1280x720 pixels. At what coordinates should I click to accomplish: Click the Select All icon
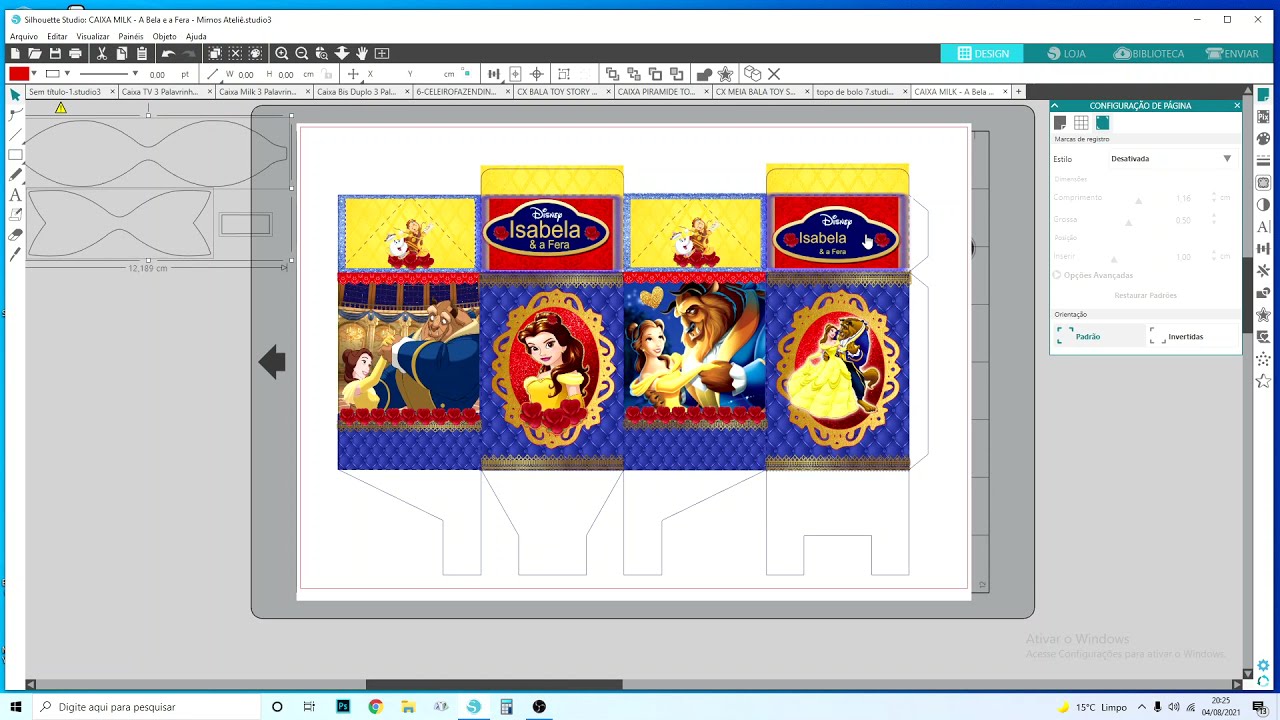point(215,53)
